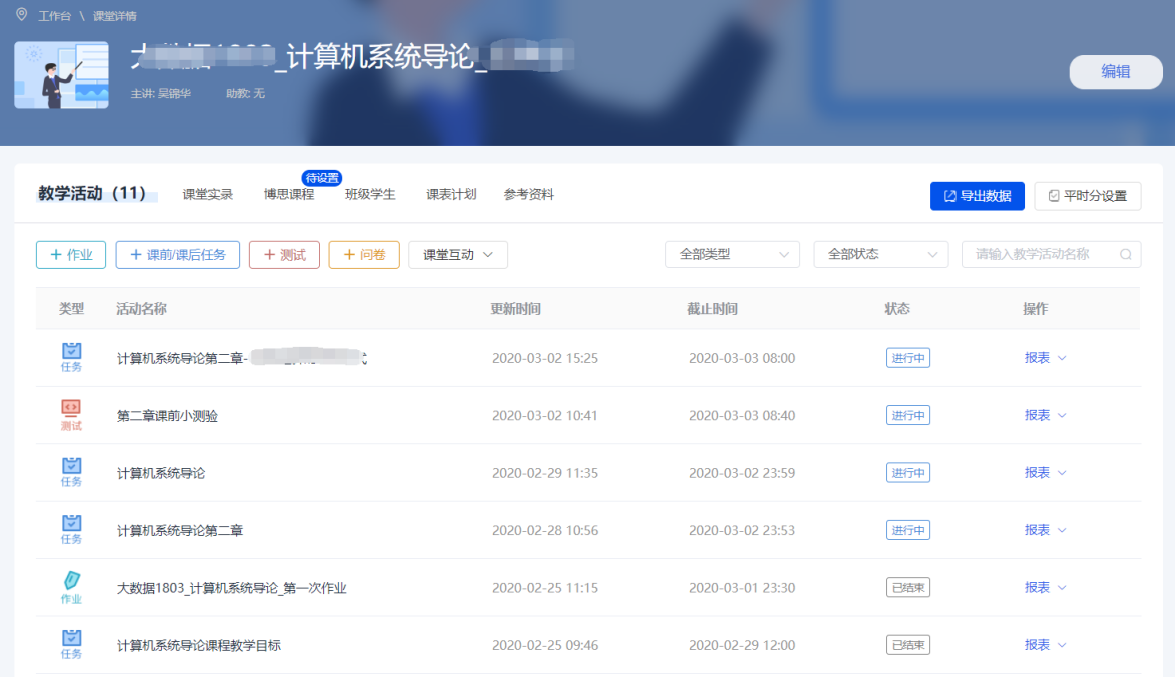Expand the 课堂互动 dropdown
The width and height of the screenshot is (1175, 677).
(x=457, y=254)
